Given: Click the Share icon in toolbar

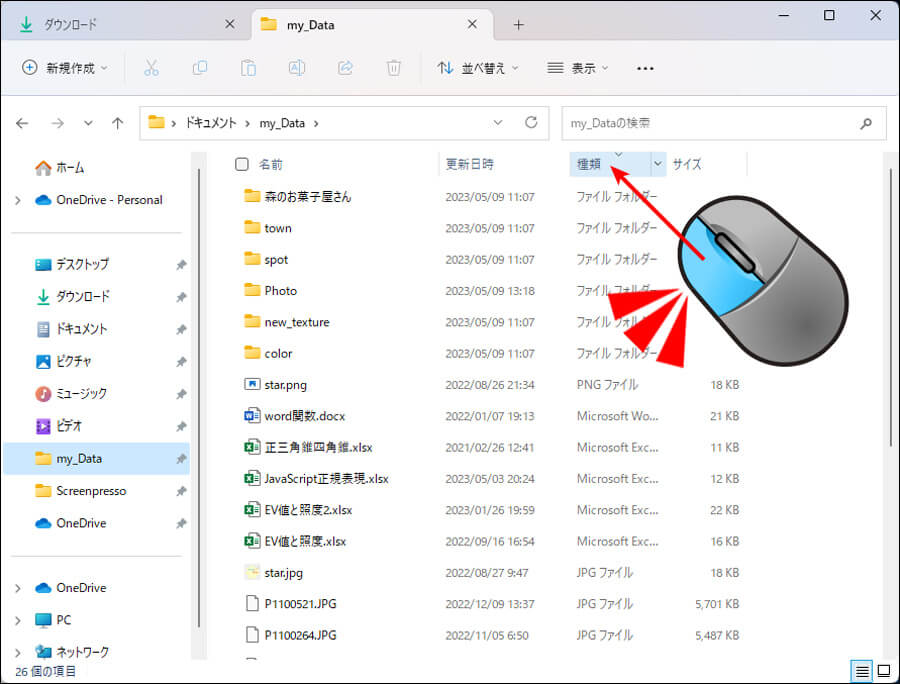Looking at the screenshot, I should tap(345, 68).
